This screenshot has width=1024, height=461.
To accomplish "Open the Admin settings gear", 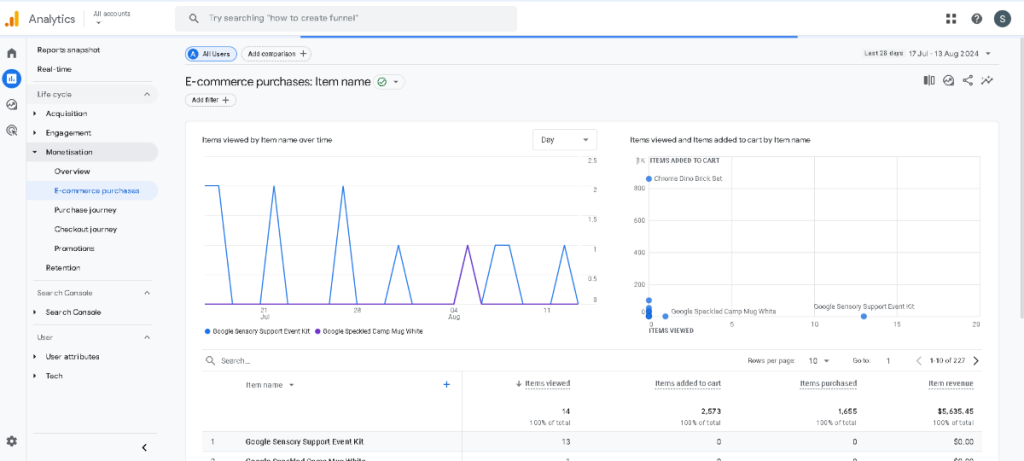I will click(12, 441).
